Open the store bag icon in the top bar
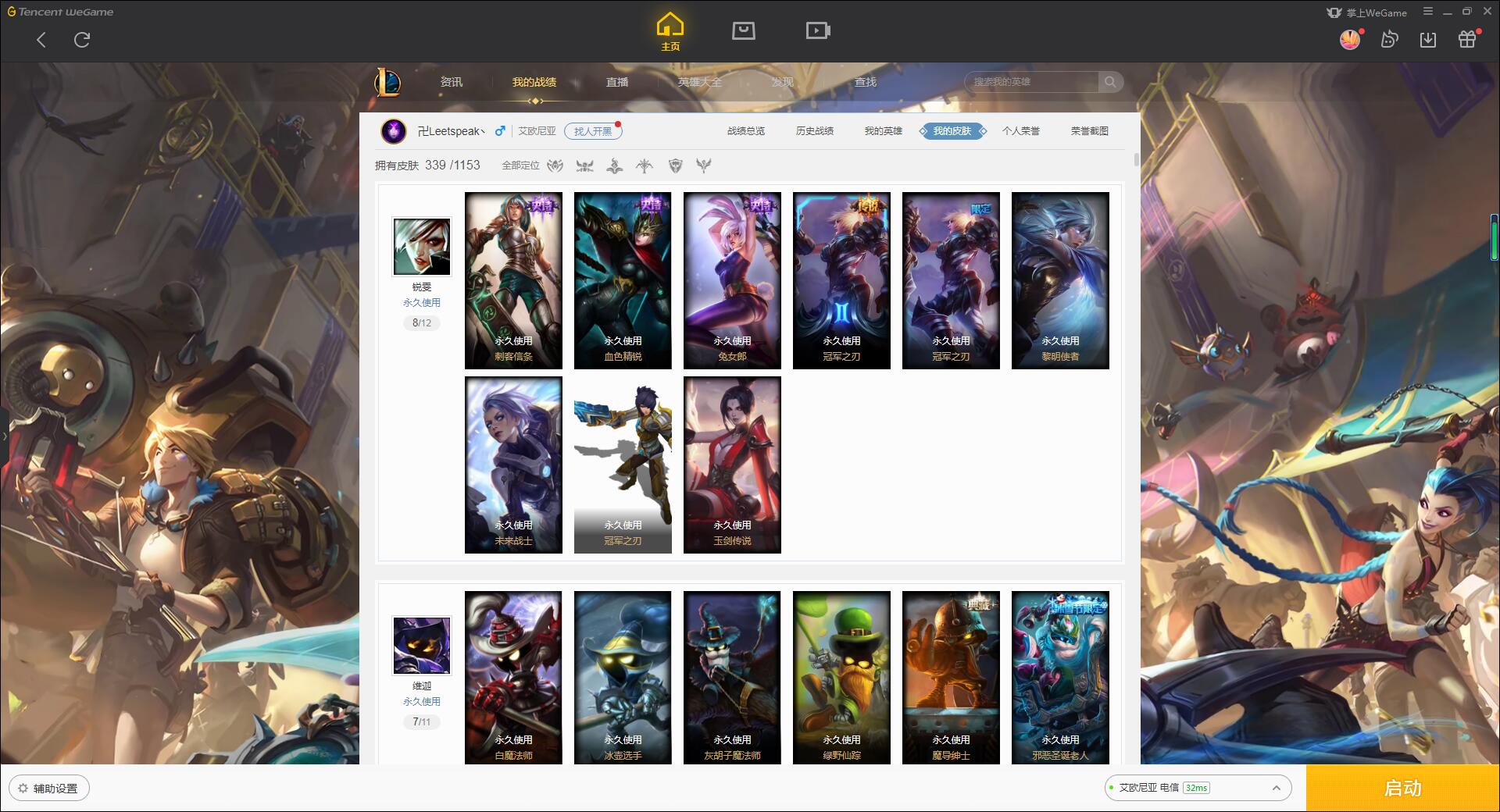1500x812 pixels. click(x=744, y=31)
